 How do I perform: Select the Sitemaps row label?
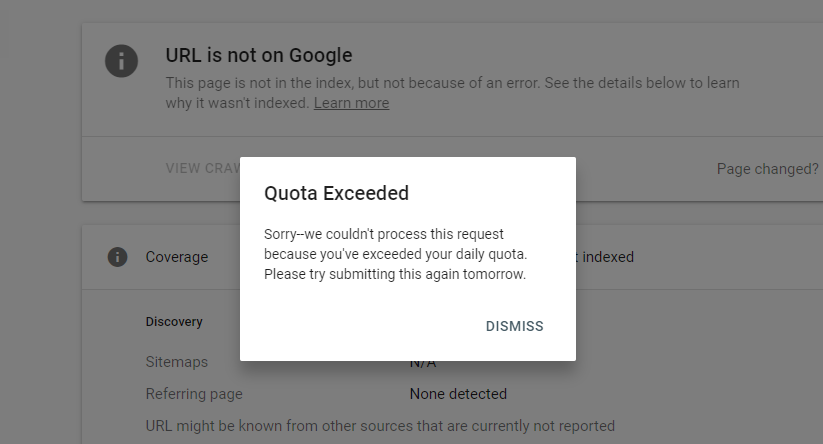point(176,362)
